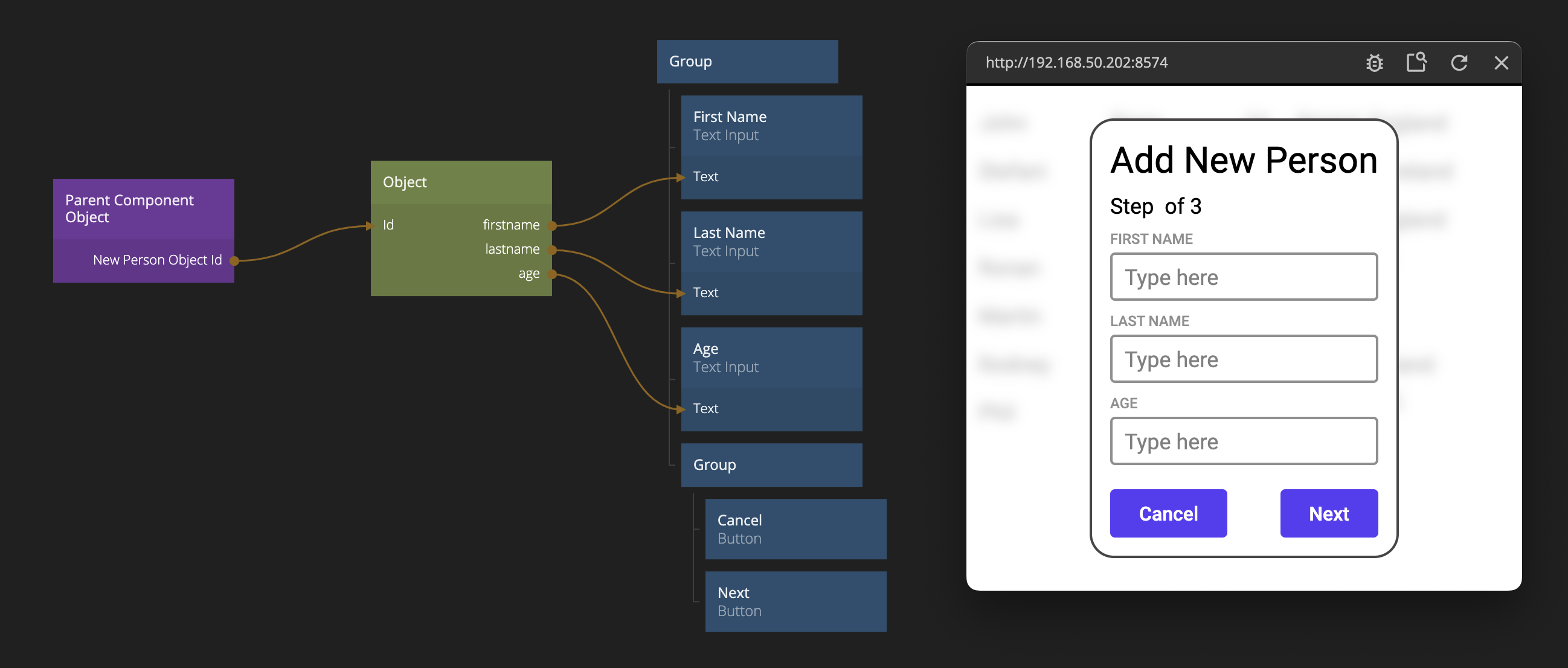
Task: Click the age output port dot
Action: [552, 274]
